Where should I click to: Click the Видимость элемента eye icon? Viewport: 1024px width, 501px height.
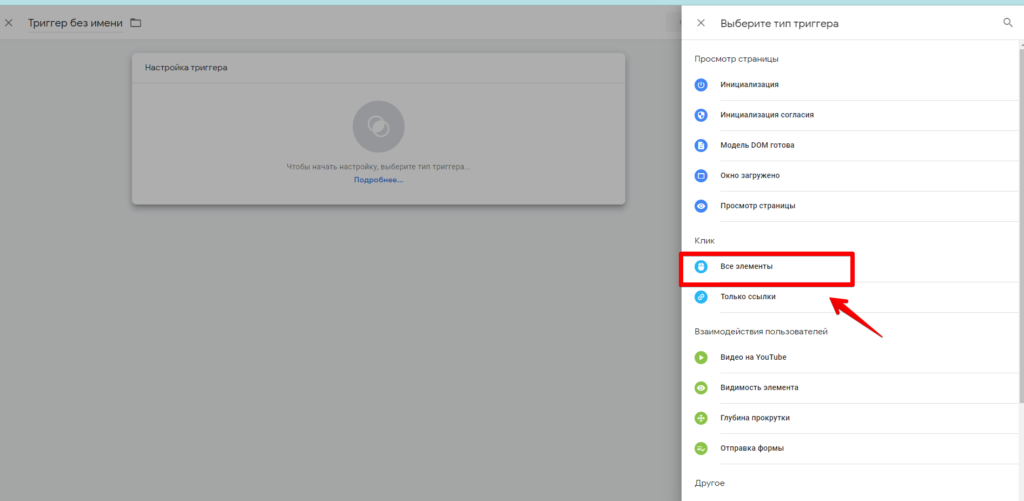coord(701,387)
